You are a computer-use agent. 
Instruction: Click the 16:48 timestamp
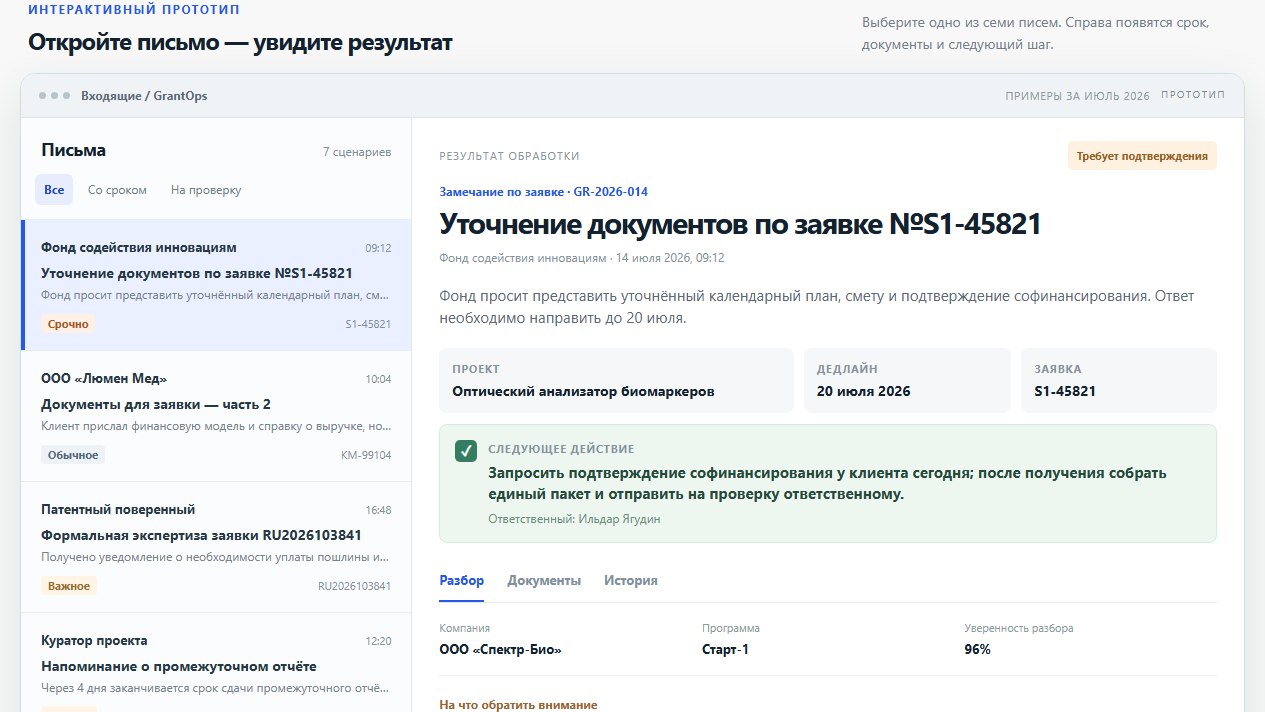tap(378, 510)
